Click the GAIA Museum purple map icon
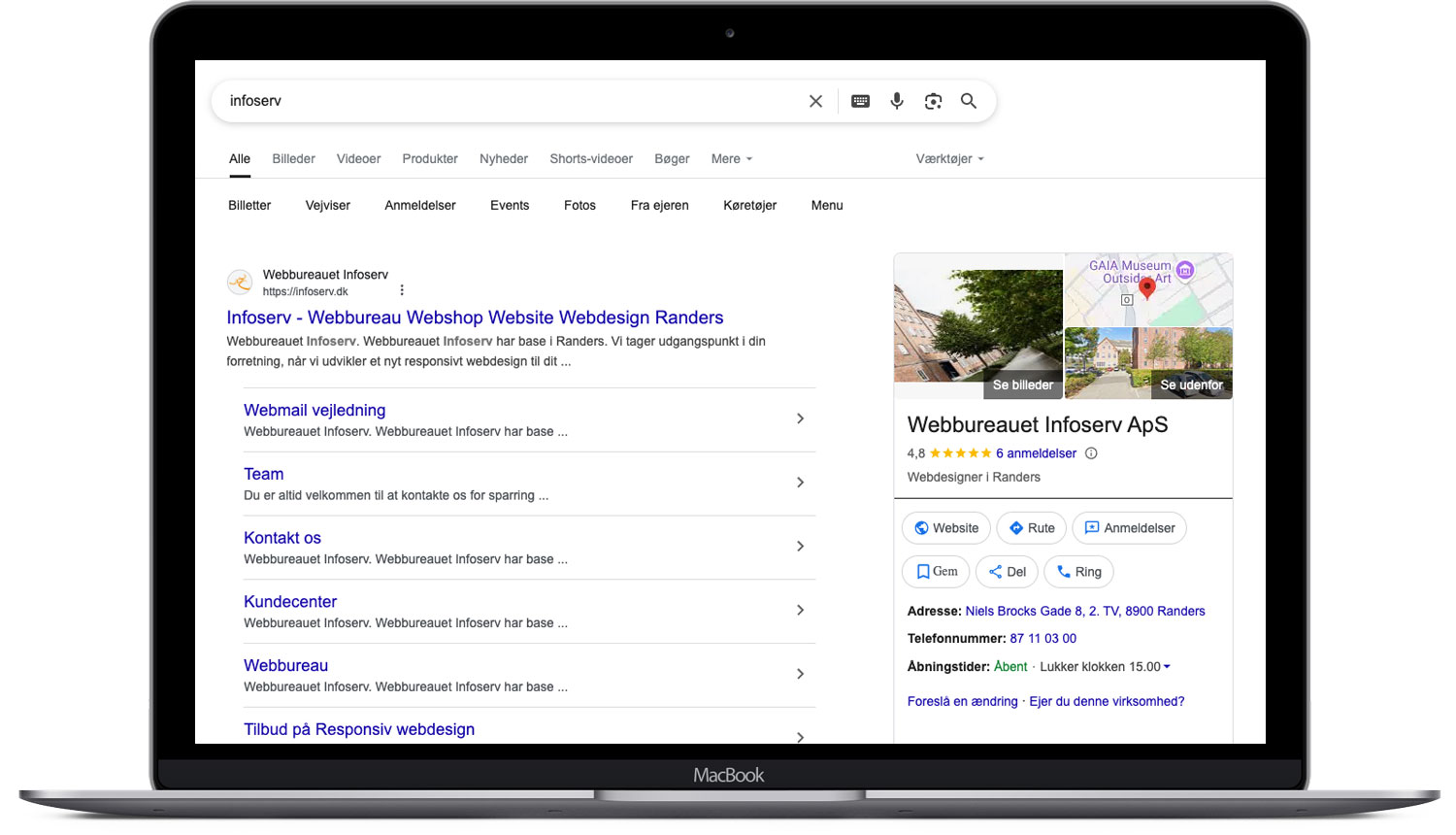This screenshot has height=835, width=1456. [x=1184, y=270]
